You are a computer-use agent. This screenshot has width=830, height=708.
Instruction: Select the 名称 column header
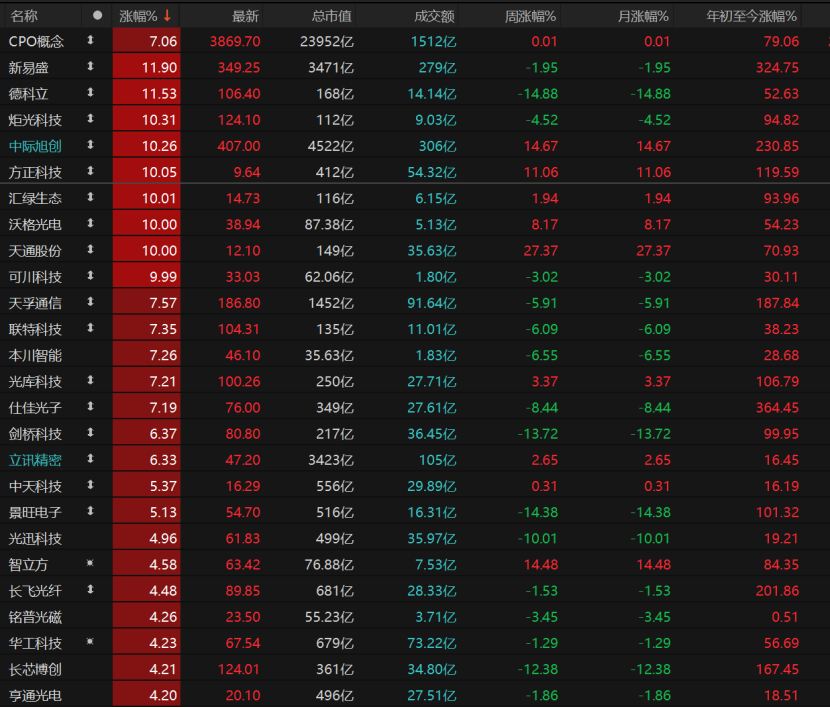pyautogui.click(x=25, y=15)
